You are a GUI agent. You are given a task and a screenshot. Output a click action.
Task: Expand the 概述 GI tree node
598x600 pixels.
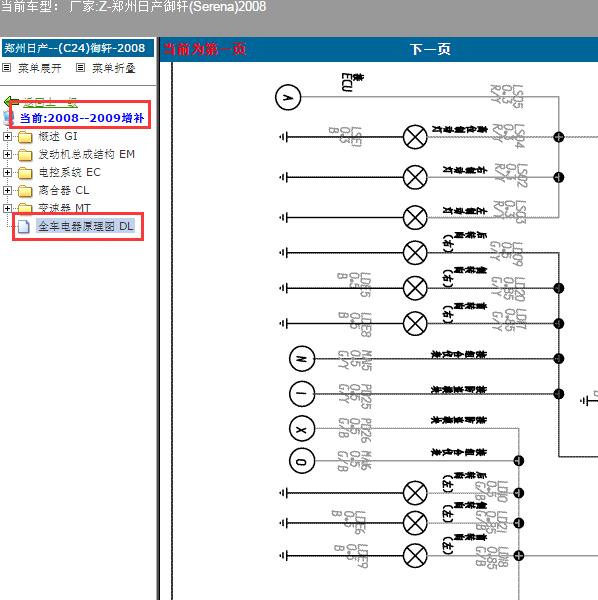pos(7,137)
